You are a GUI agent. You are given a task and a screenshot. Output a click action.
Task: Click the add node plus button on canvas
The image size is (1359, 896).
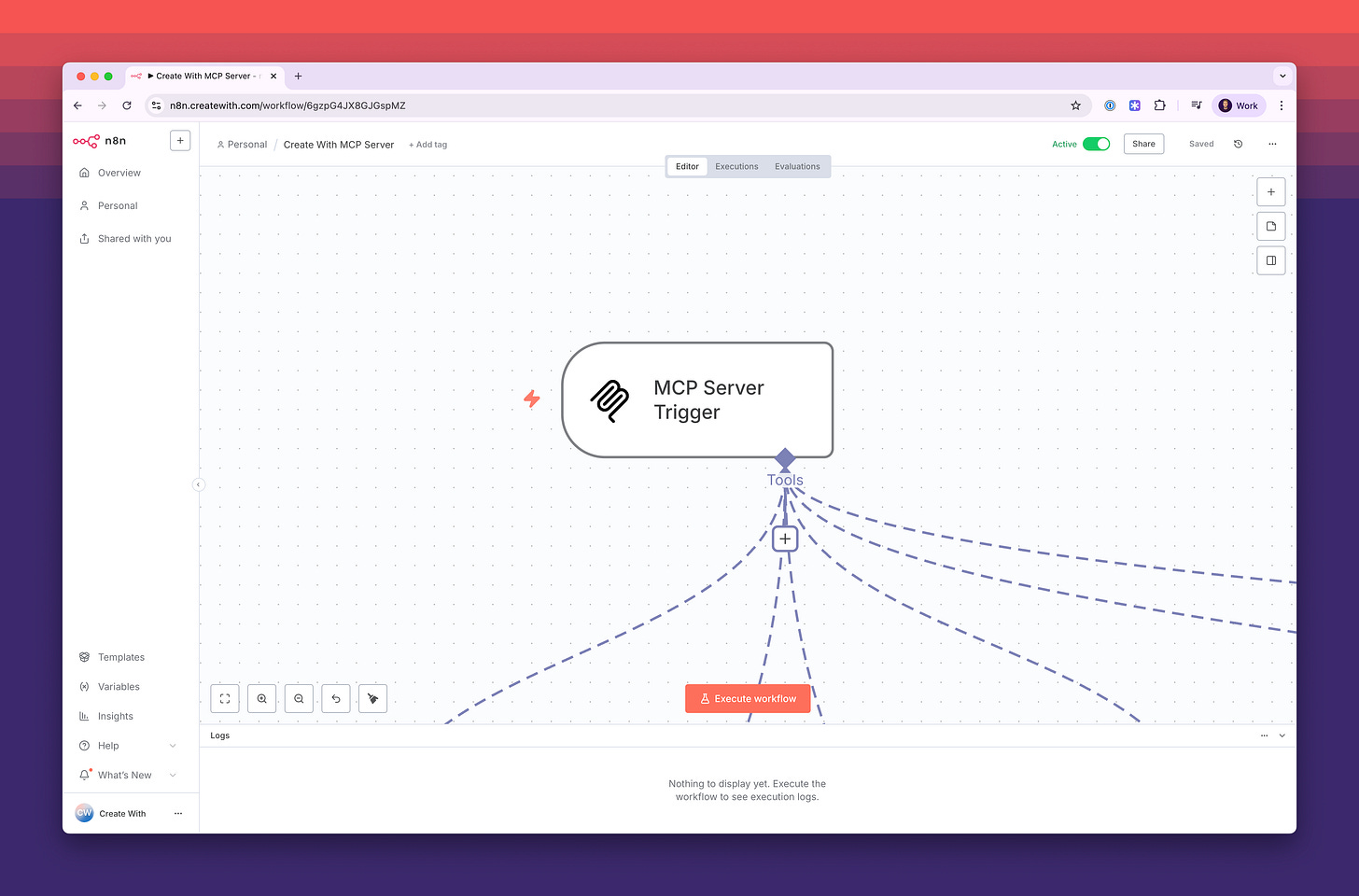[x=1270, y=192]
